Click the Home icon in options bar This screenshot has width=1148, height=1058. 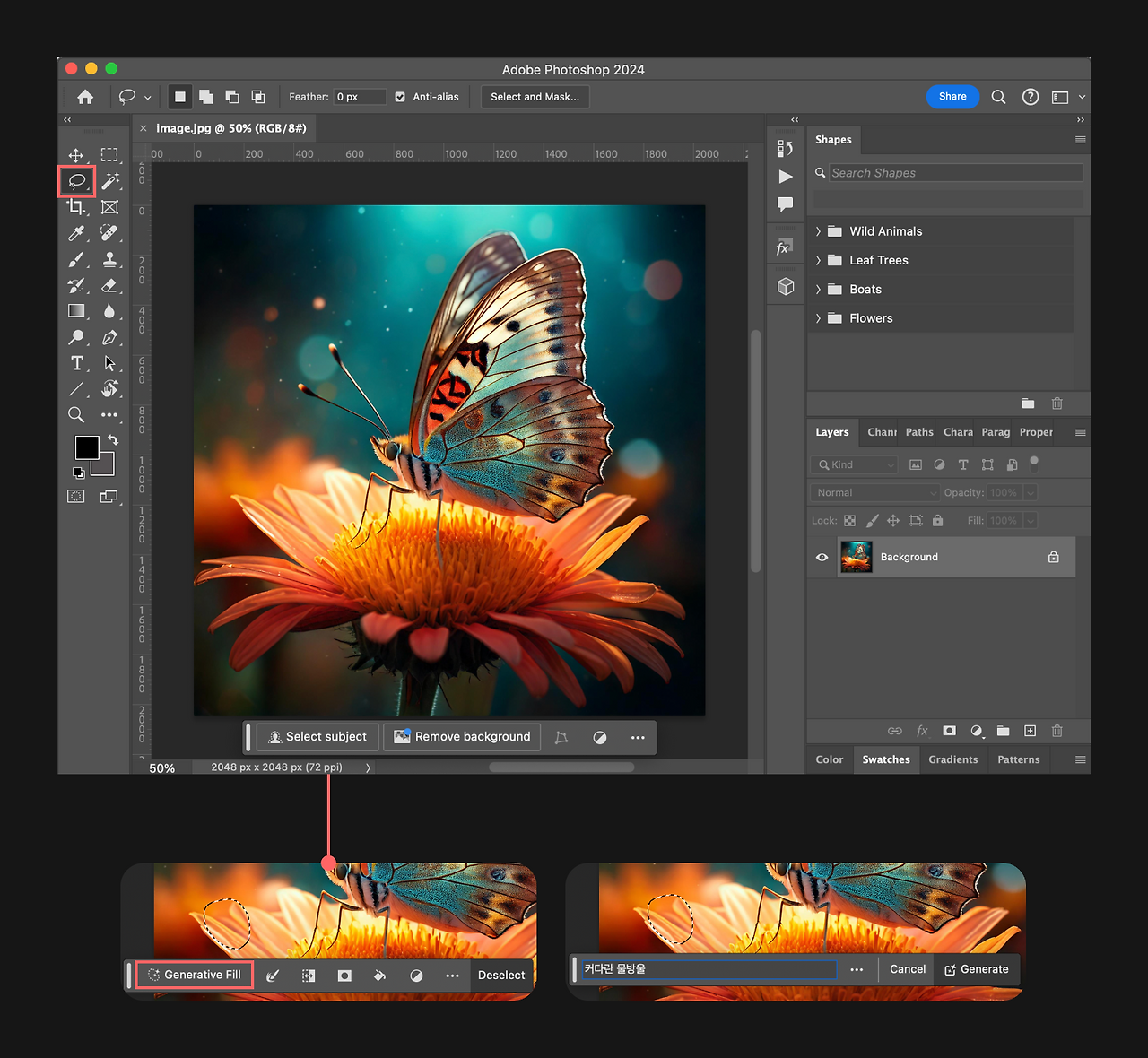pyautogui.click(x=85, y=97)
